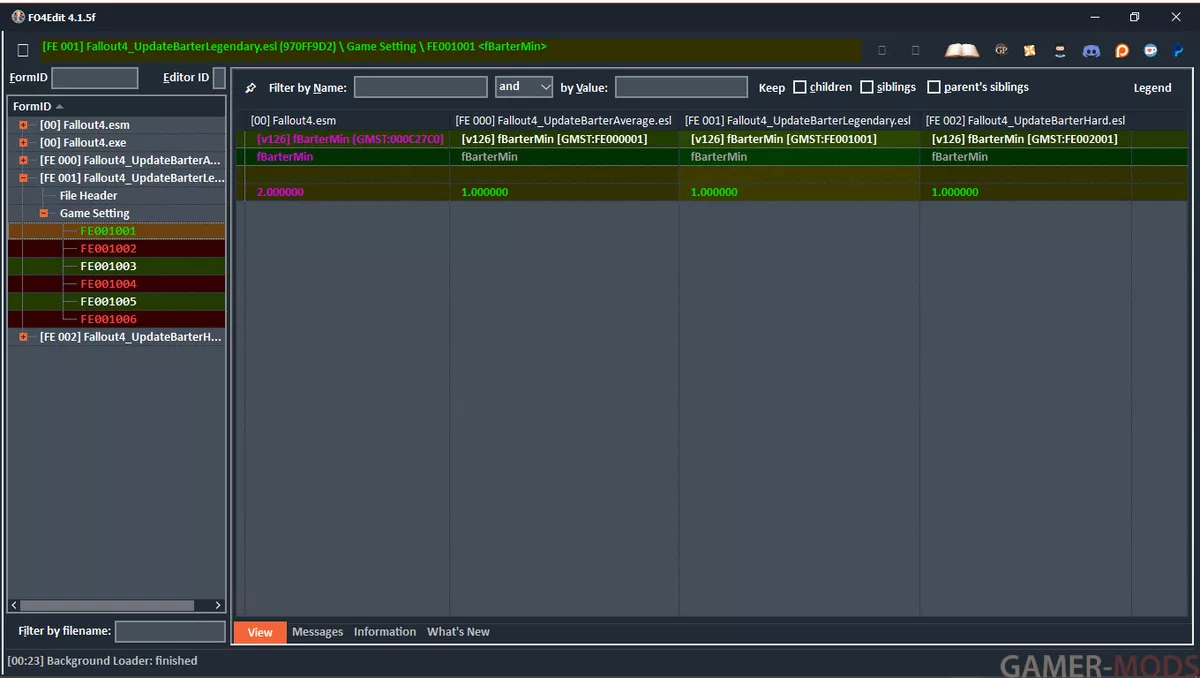The width and height of the screenshot is (1200, 678).
Task: Click the tree scrollbar left arrow
Action: click(14, 606)
